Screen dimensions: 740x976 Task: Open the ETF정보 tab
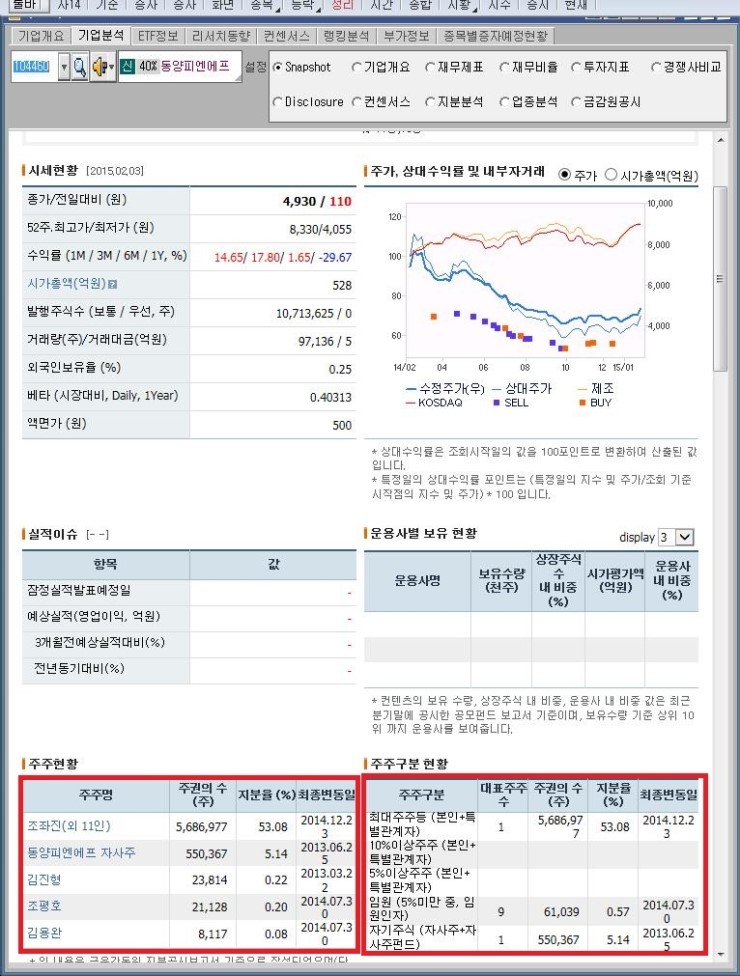coord(158,36)
